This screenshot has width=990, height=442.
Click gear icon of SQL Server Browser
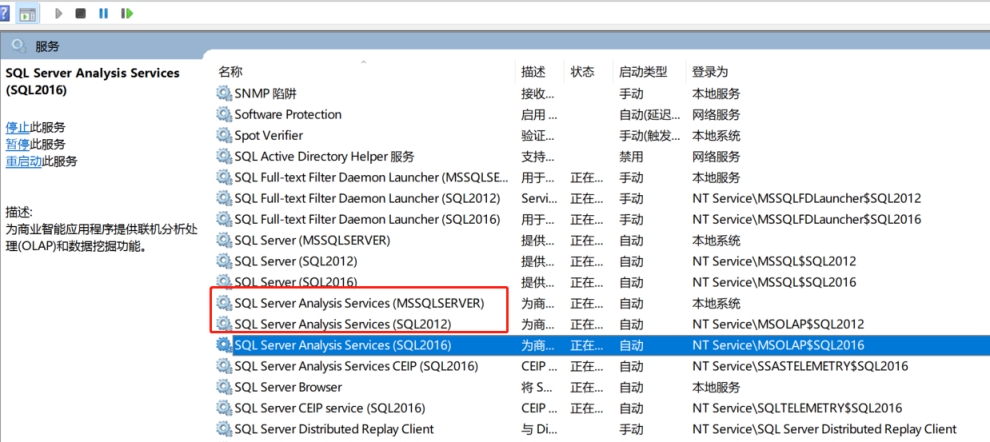click(x=224, y=386)
